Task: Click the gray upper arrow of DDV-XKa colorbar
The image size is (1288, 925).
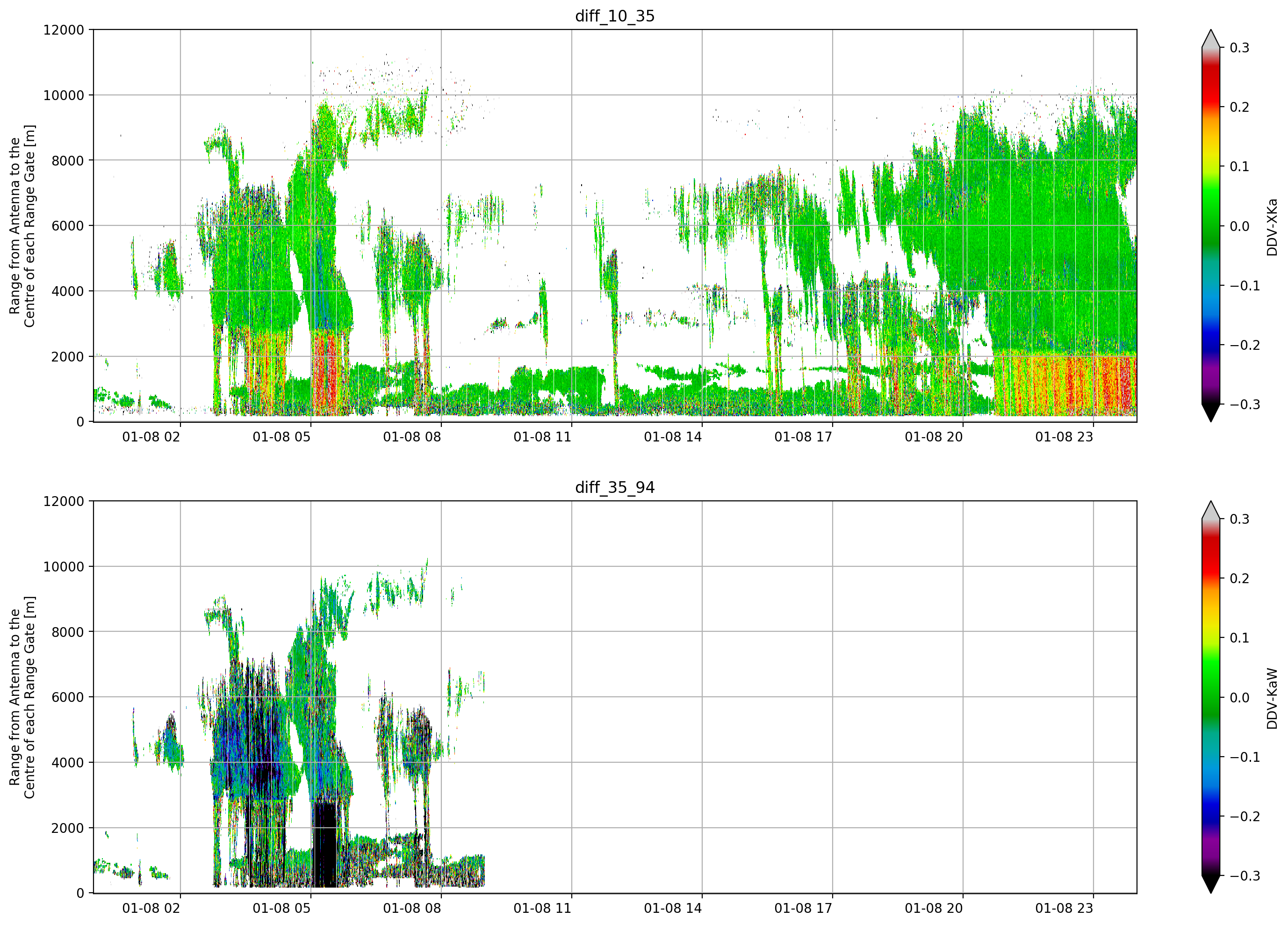Action: pos(1211,39)
